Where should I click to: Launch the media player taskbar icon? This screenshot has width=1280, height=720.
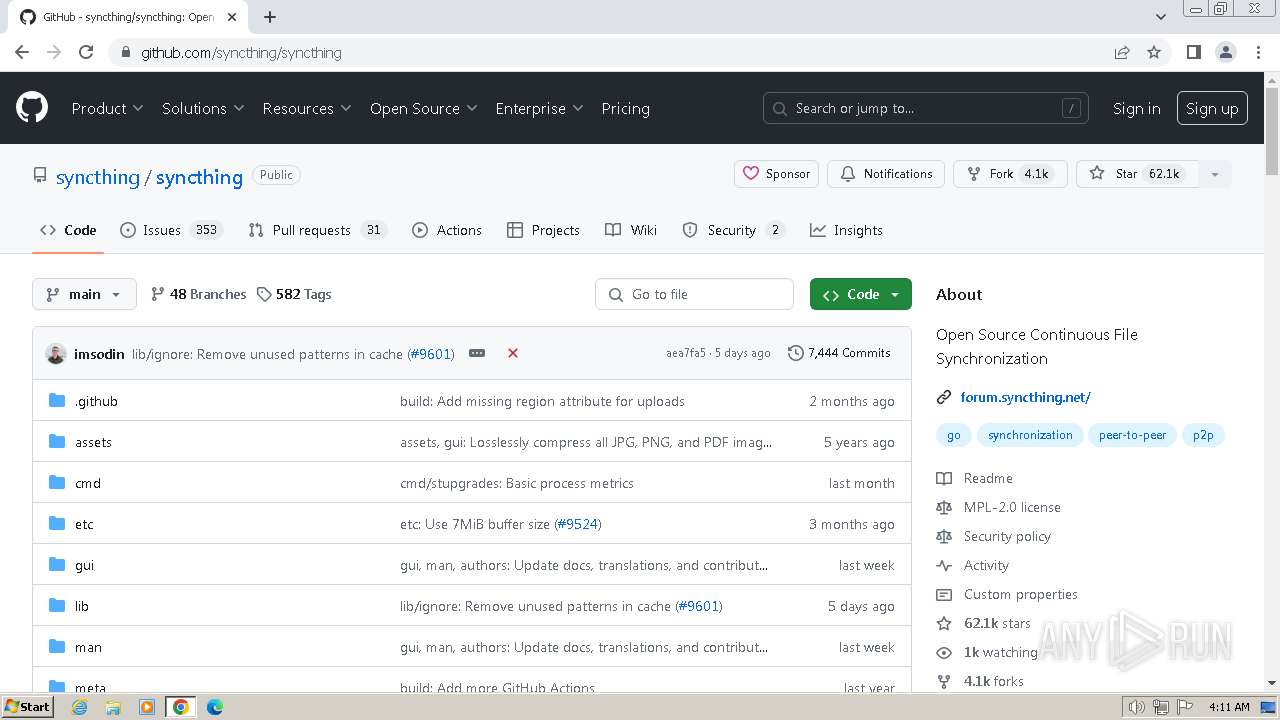(147, 707)
